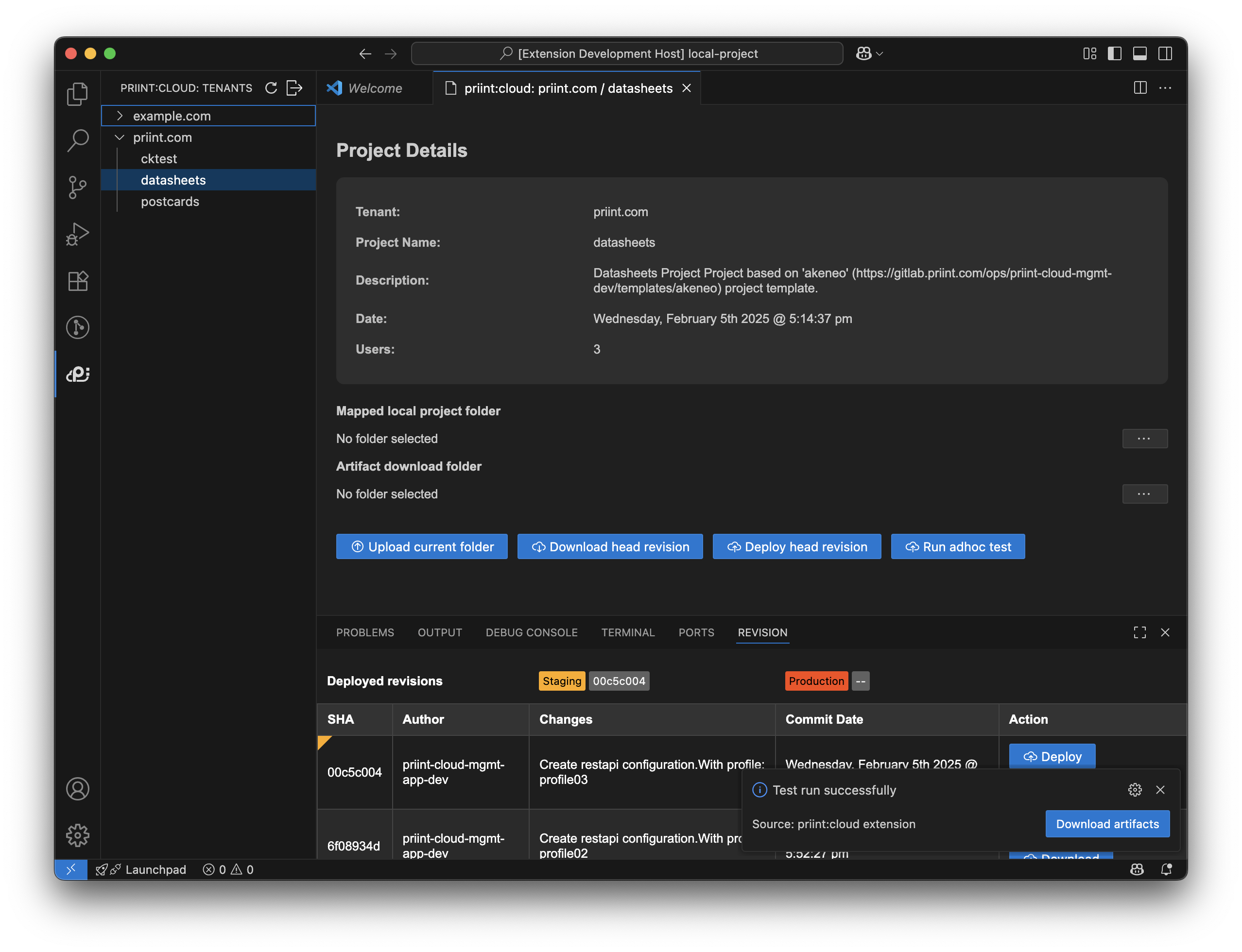
Task: Open the Search view
Action: tap(78, 140)
